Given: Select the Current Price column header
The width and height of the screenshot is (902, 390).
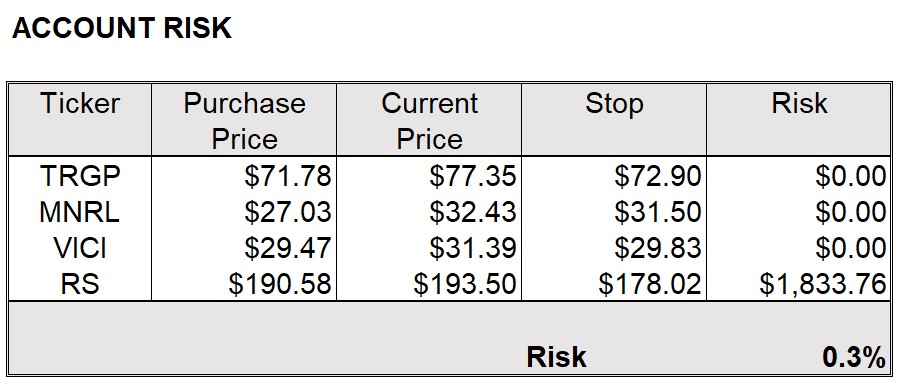Looking at the screenshot, I should [x=429, y=121].
